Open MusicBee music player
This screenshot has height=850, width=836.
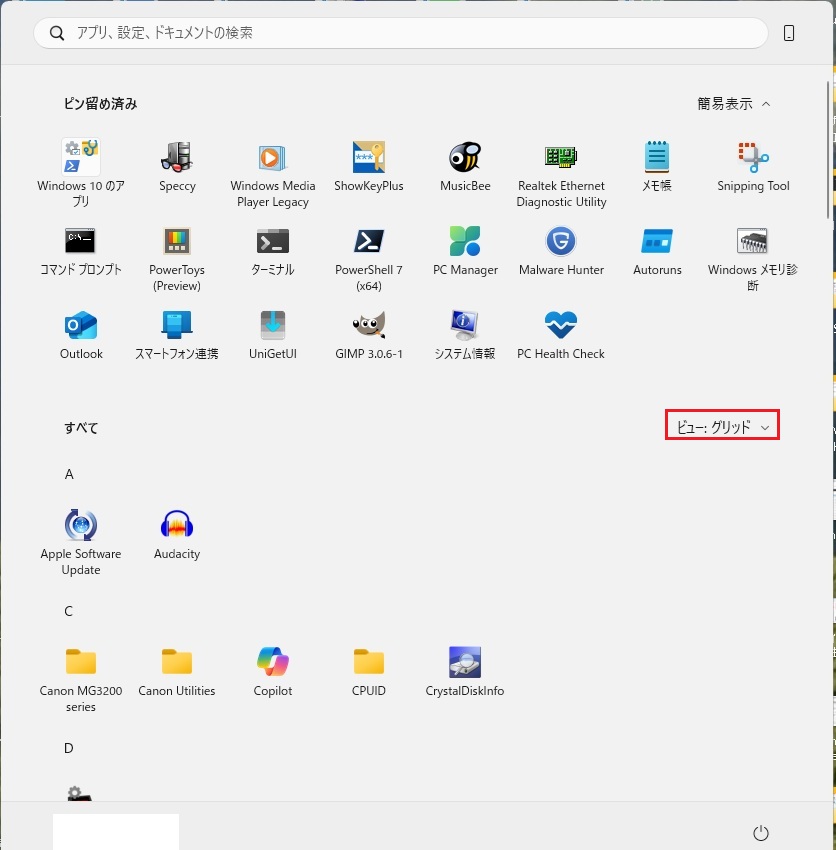pyautogui.click(x=465, y=166)
